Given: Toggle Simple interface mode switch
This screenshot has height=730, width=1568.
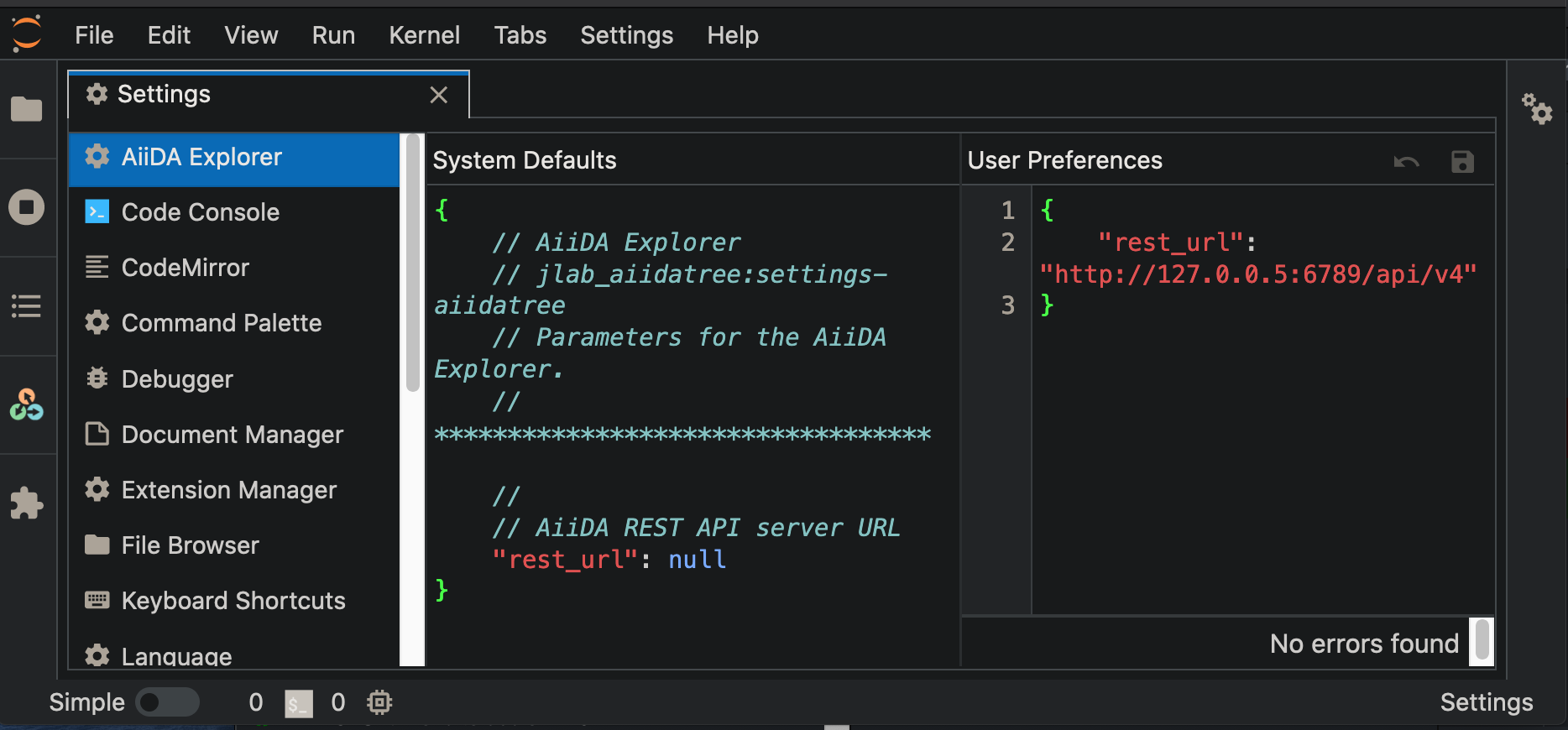Looking at the screenshot, I should (167, 702).
